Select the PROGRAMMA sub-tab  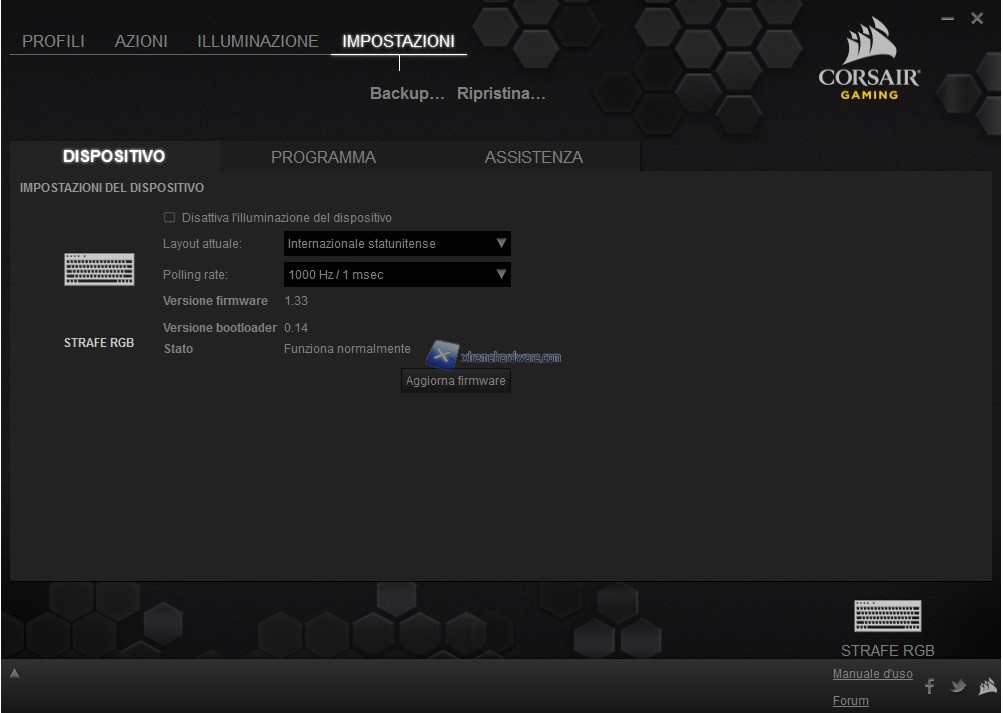pos(323,157)
